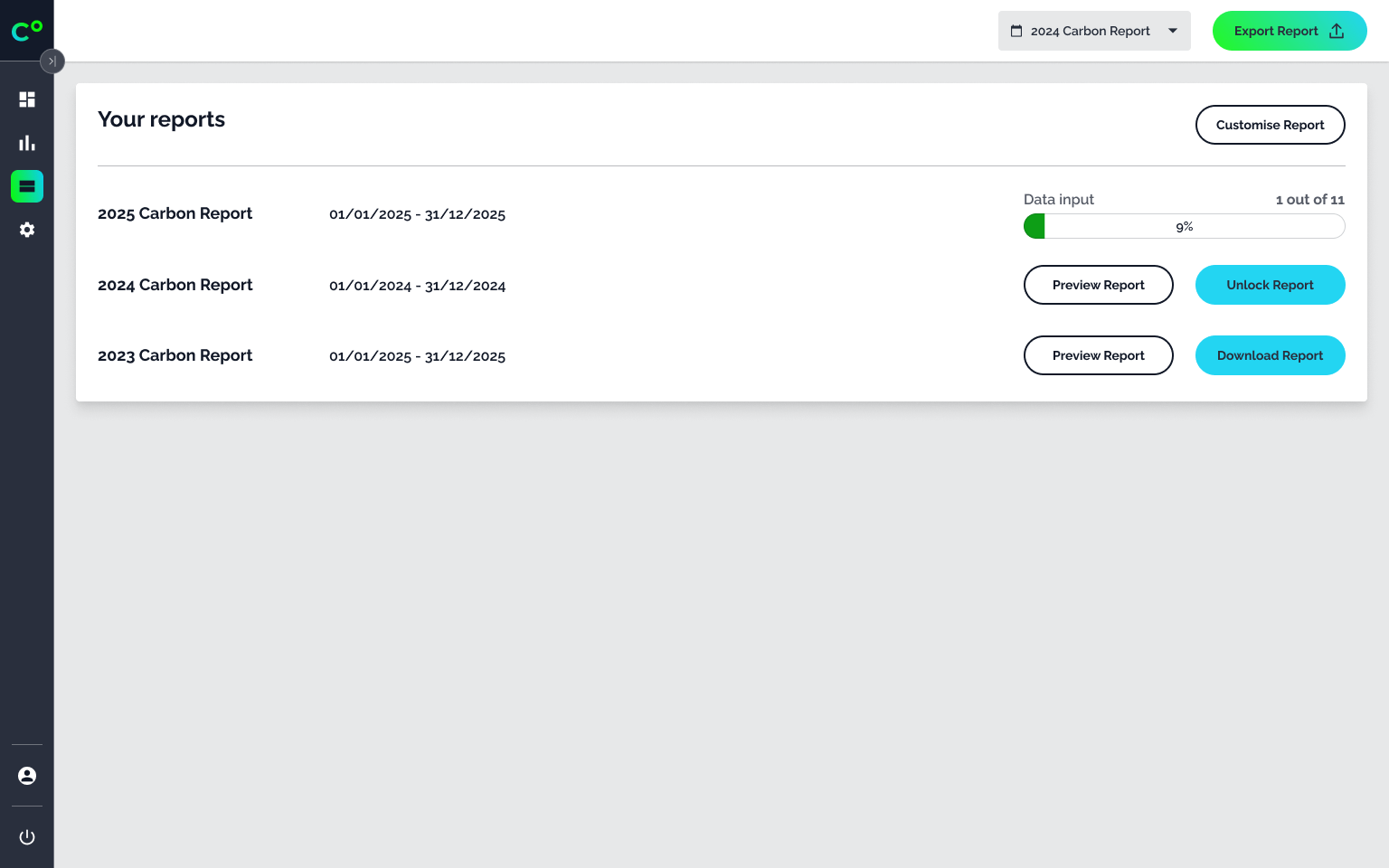Open Customise Report
Screen dimensions: 1389x868
point(1270,125)
